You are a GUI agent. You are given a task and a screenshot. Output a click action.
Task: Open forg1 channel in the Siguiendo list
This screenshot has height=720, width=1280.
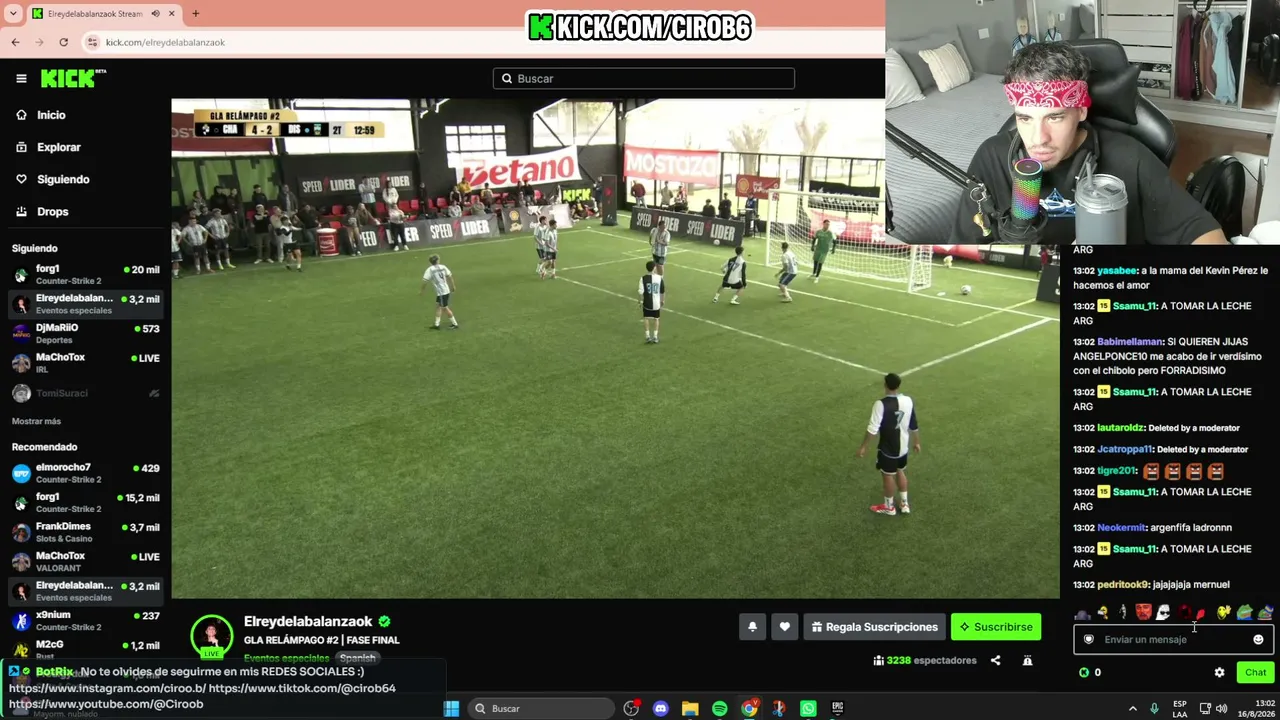pos(85,274)
